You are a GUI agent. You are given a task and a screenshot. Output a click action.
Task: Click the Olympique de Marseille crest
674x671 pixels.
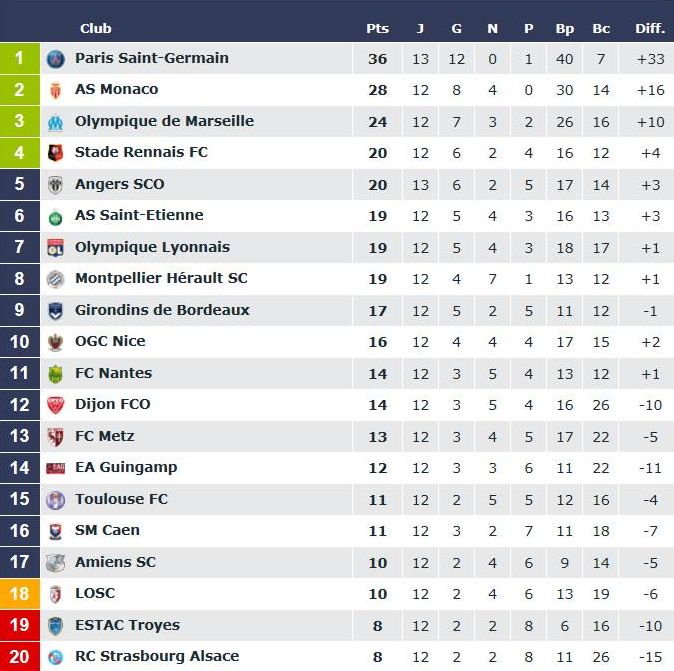click(x=56, y=122)
